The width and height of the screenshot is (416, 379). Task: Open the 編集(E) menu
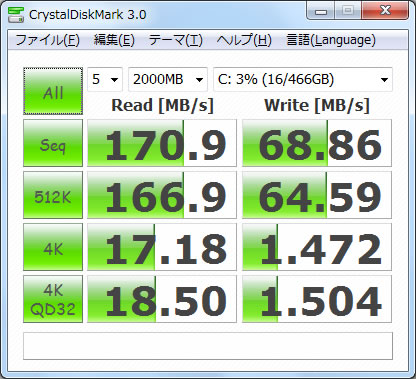[114, 40]
